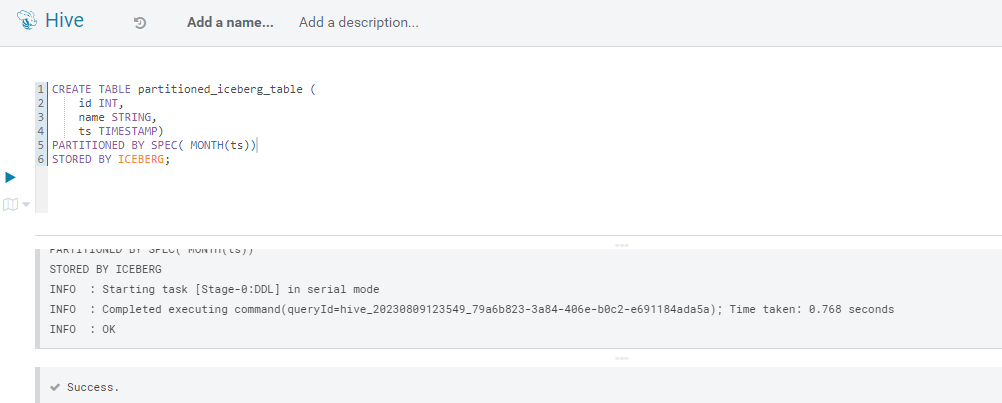The height and width of the screenshot is (403, 1002).
Task: Click the Success checkmark icon
Action: coord(56,387)
